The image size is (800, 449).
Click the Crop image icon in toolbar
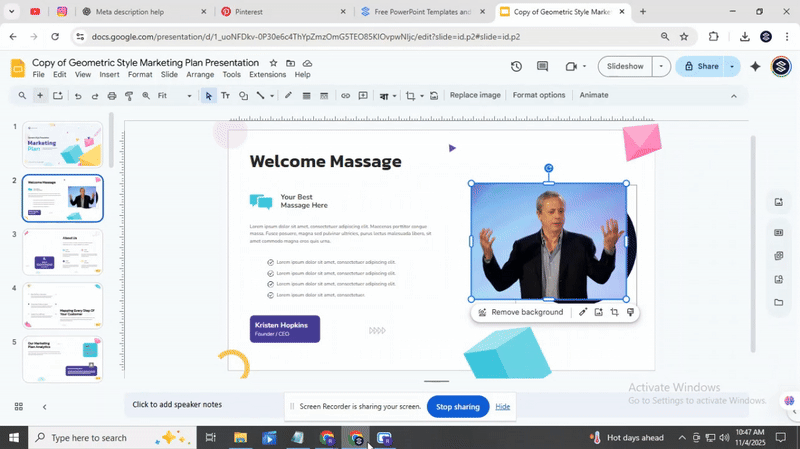(x=410, y=96)
